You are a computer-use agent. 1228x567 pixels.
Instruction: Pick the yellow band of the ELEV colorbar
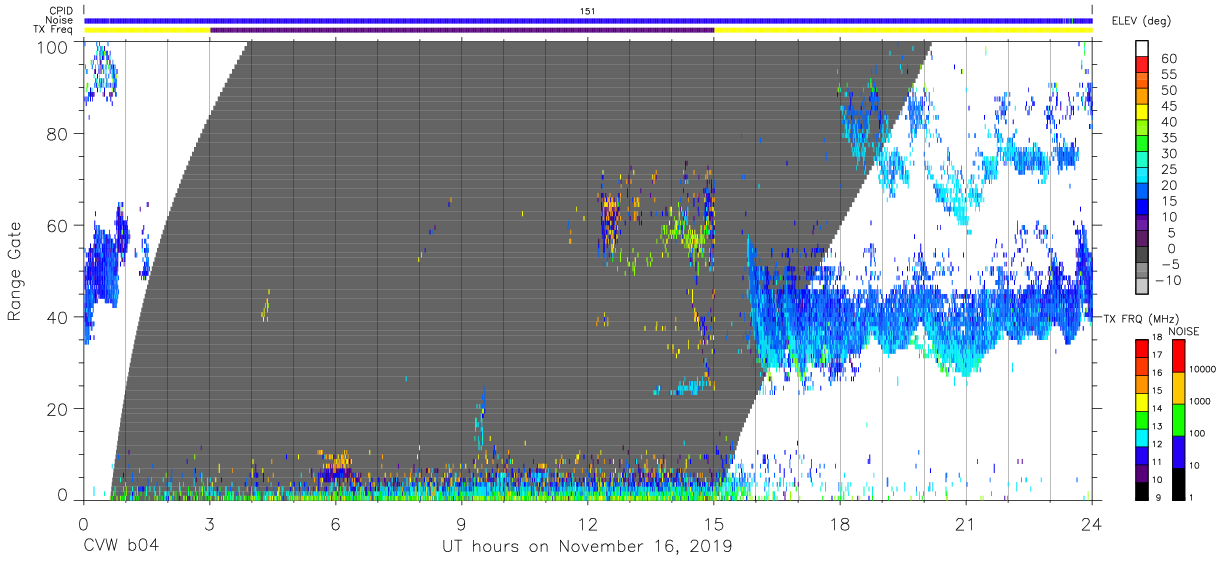point(1143,114)
